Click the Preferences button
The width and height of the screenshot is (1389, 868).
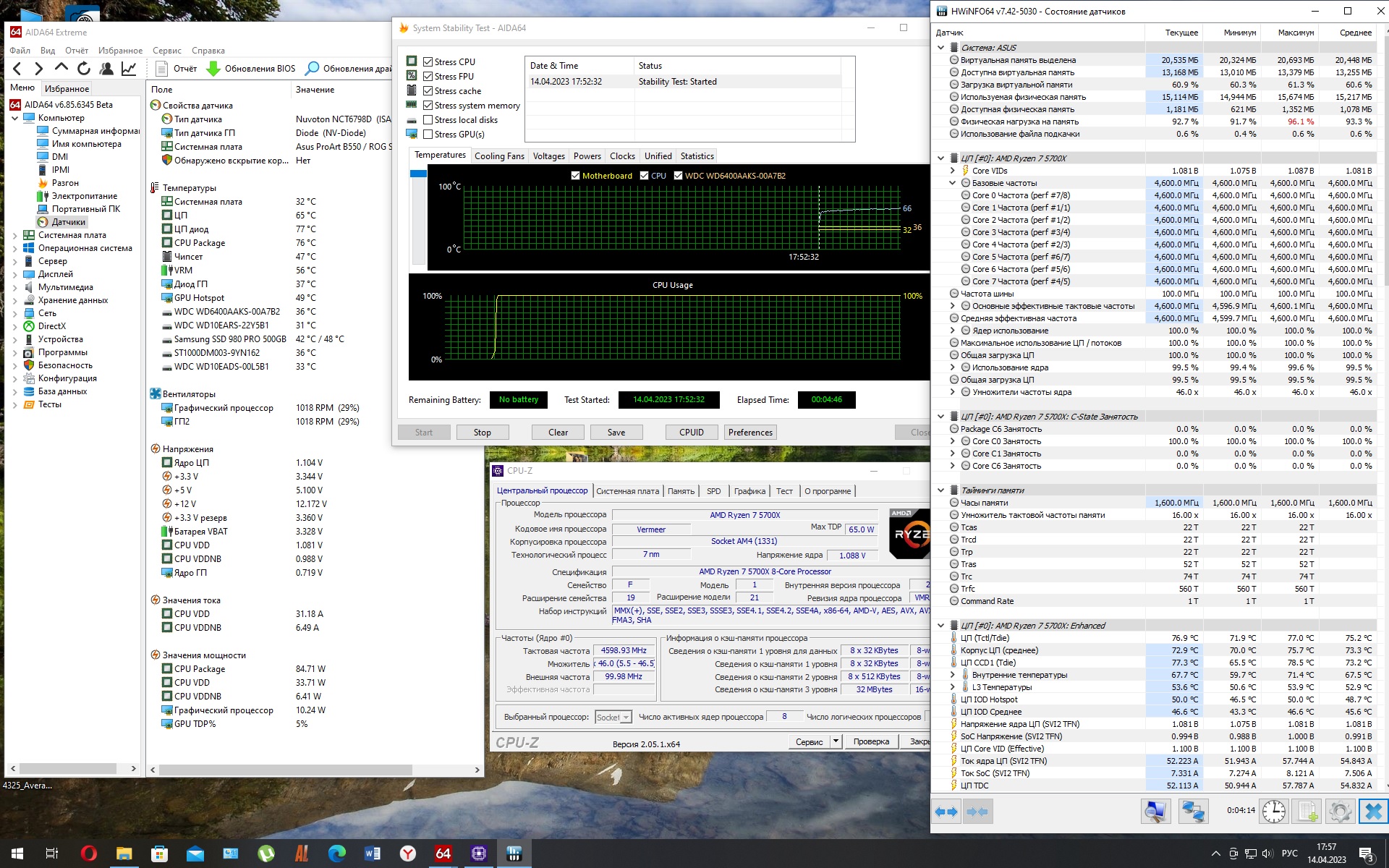click(x=750, y=433)
